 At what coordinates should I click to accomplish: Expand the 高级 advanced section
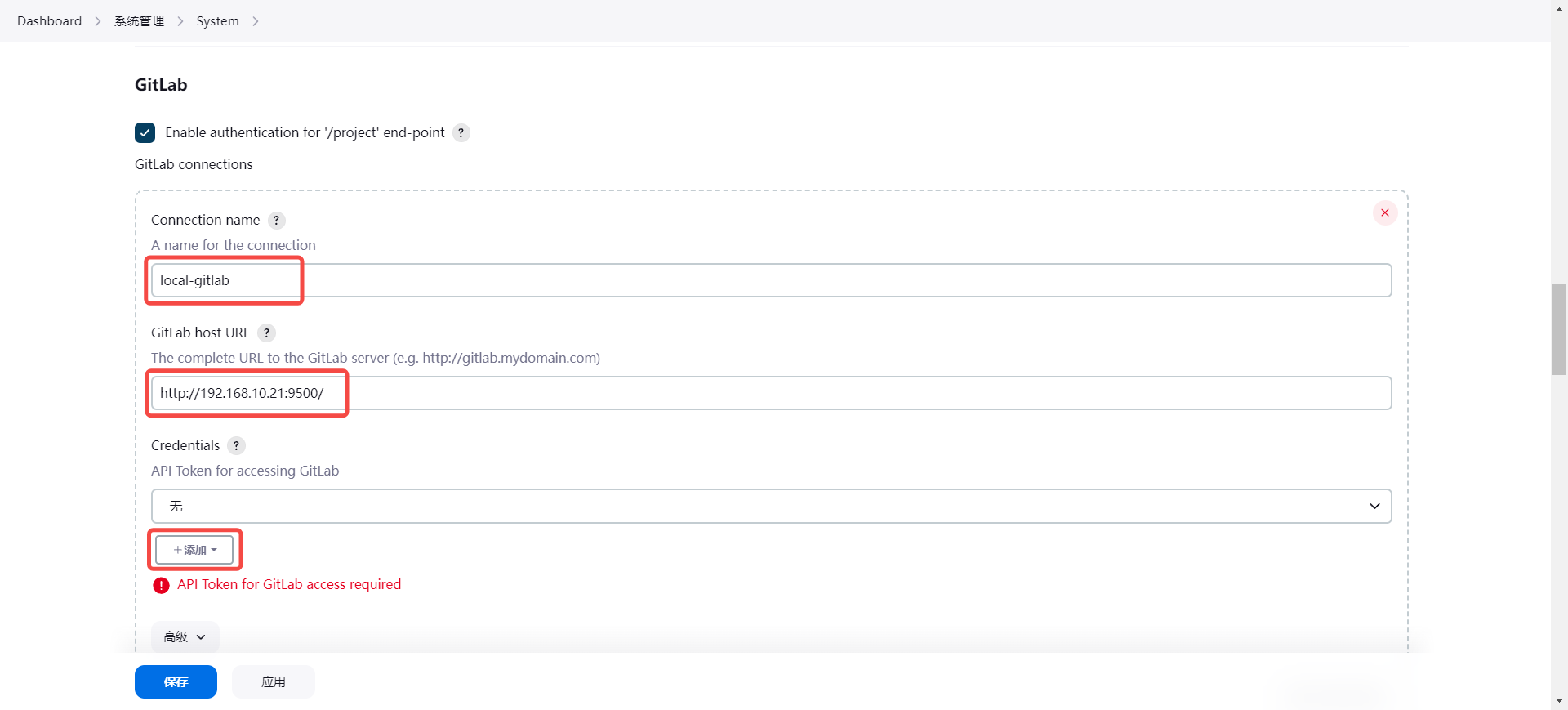point(185,636)
